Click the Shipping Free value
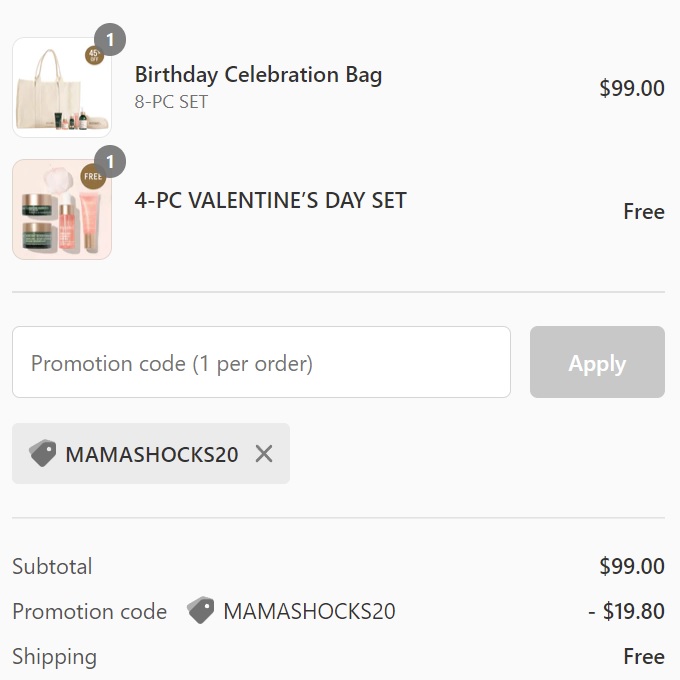Viewport: 680px width, 680px height. (643, 657)
